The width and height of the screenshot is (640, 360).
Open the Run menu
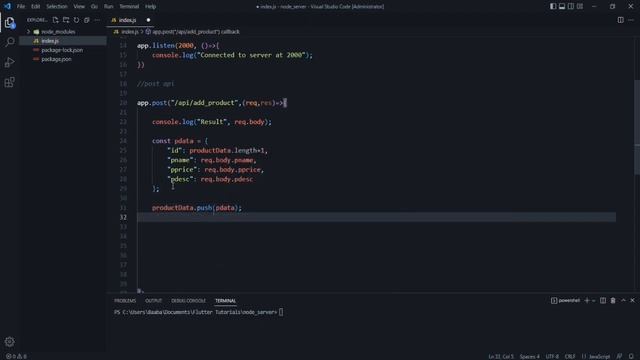[x=108, y=7]
